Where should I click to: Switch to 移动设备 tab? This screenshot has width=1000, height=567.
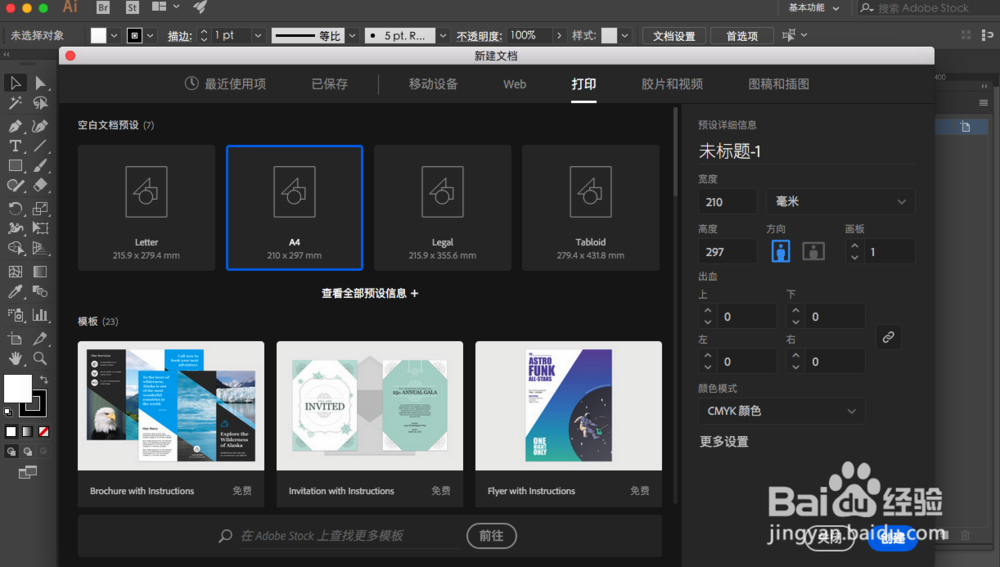coord(433,84)
